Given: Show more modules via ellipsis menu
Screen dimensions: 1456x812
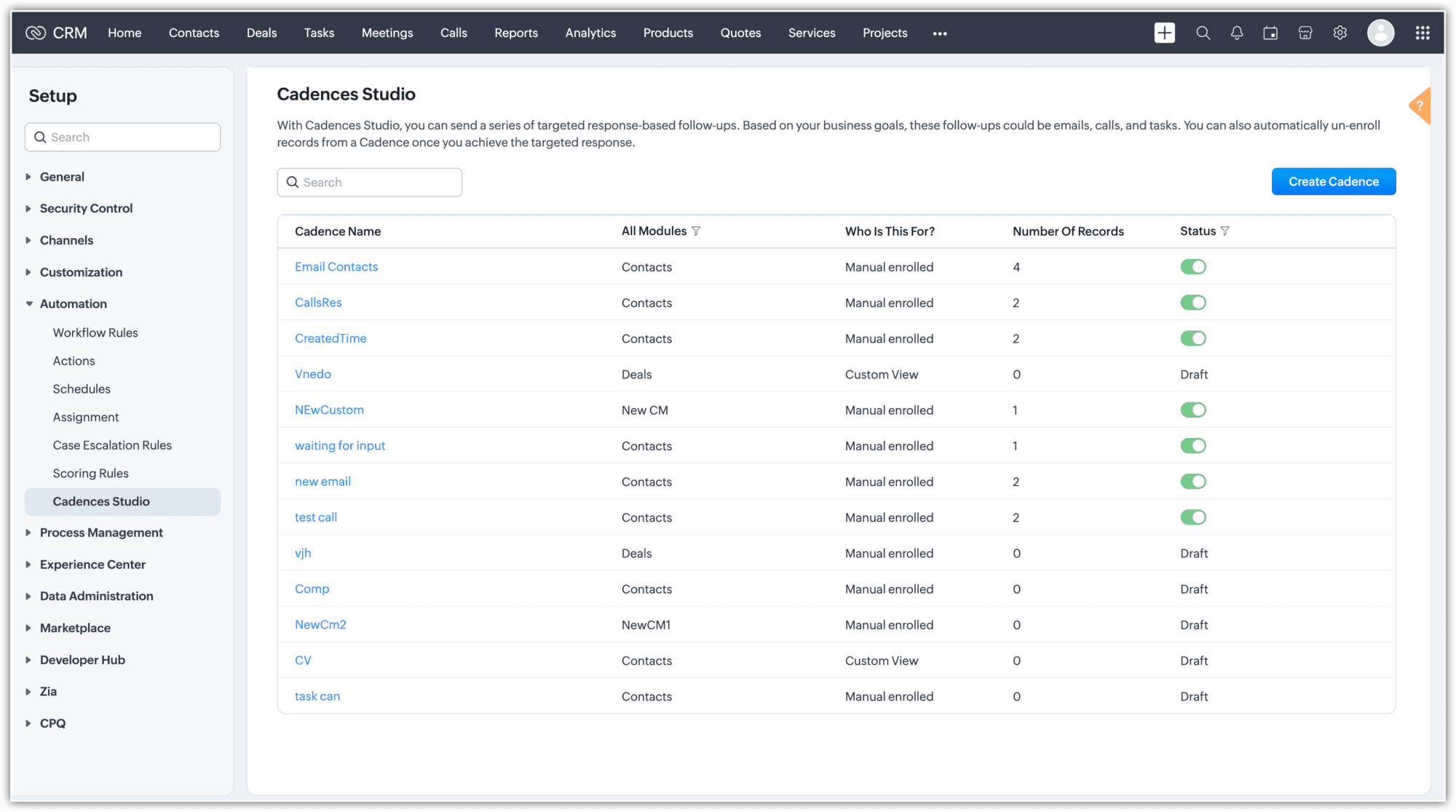Looking at the screenshot, I should tap(939, 33).
